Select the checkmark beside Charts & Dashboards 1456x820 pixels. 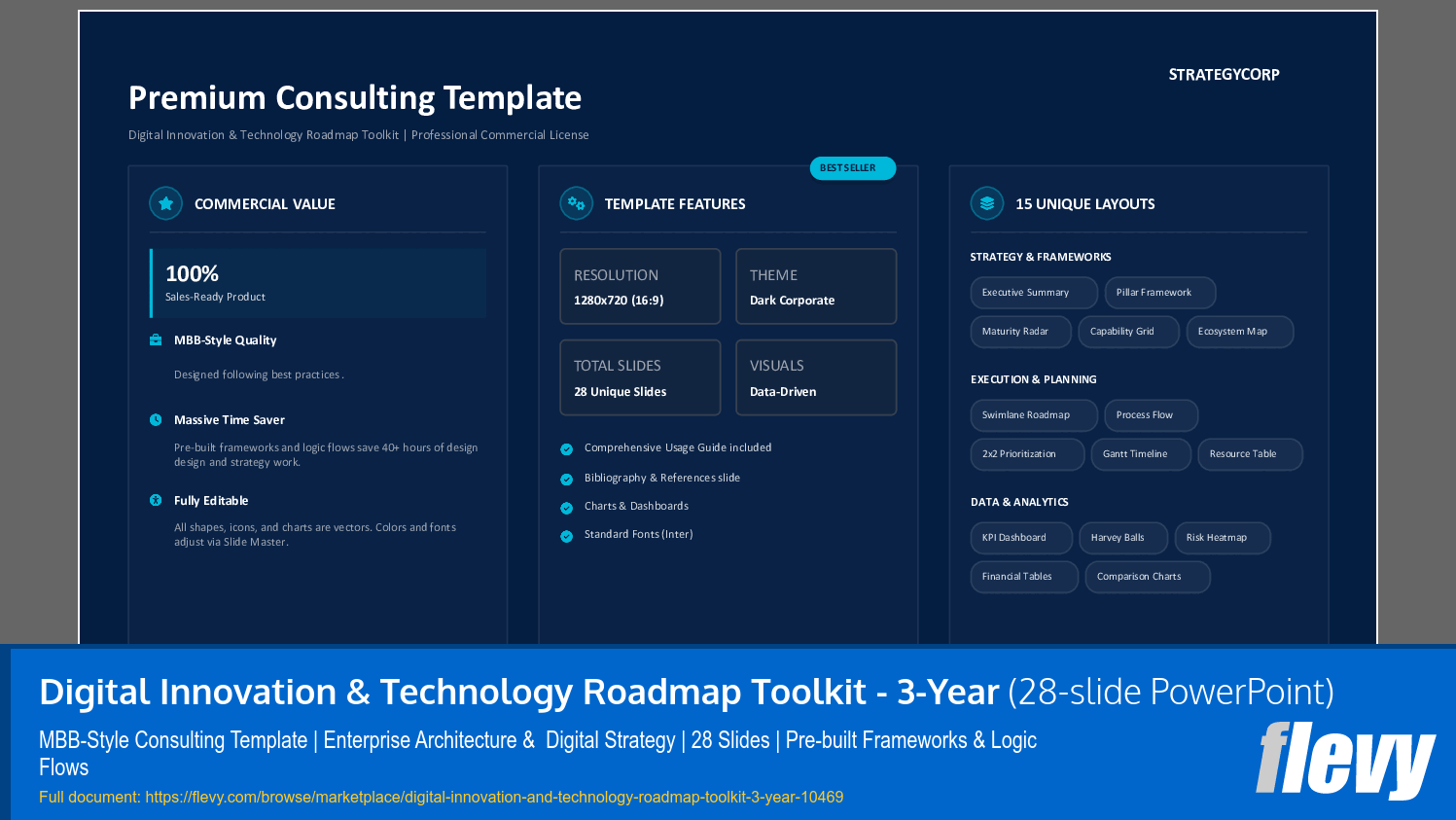[x=567, y=506]
